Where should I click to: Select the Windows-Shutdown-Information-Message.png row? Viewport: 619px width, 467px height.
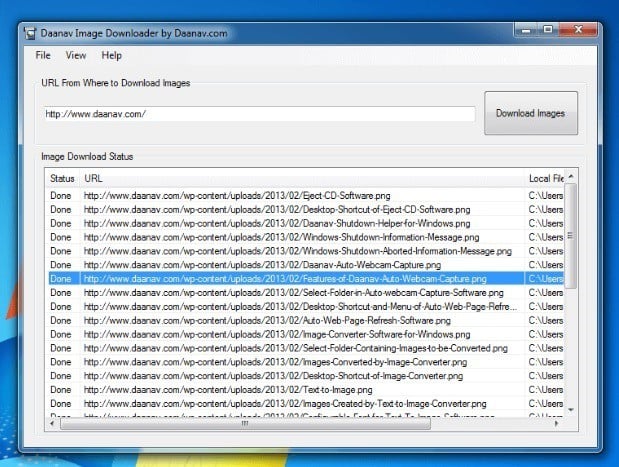306,237
